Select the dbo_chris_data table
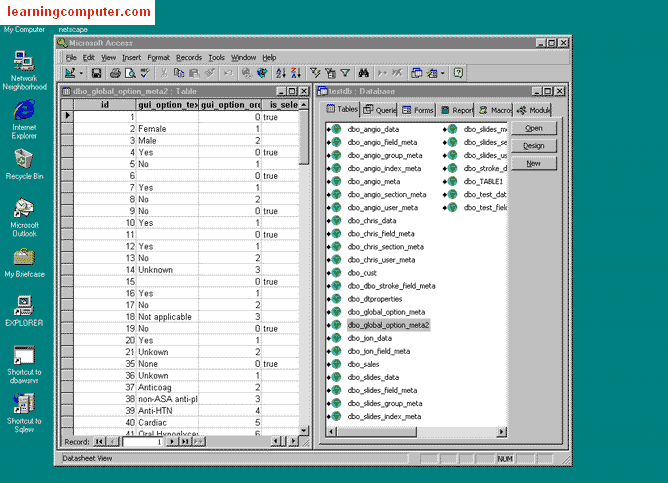668x483 pixels. coord(371,221)
